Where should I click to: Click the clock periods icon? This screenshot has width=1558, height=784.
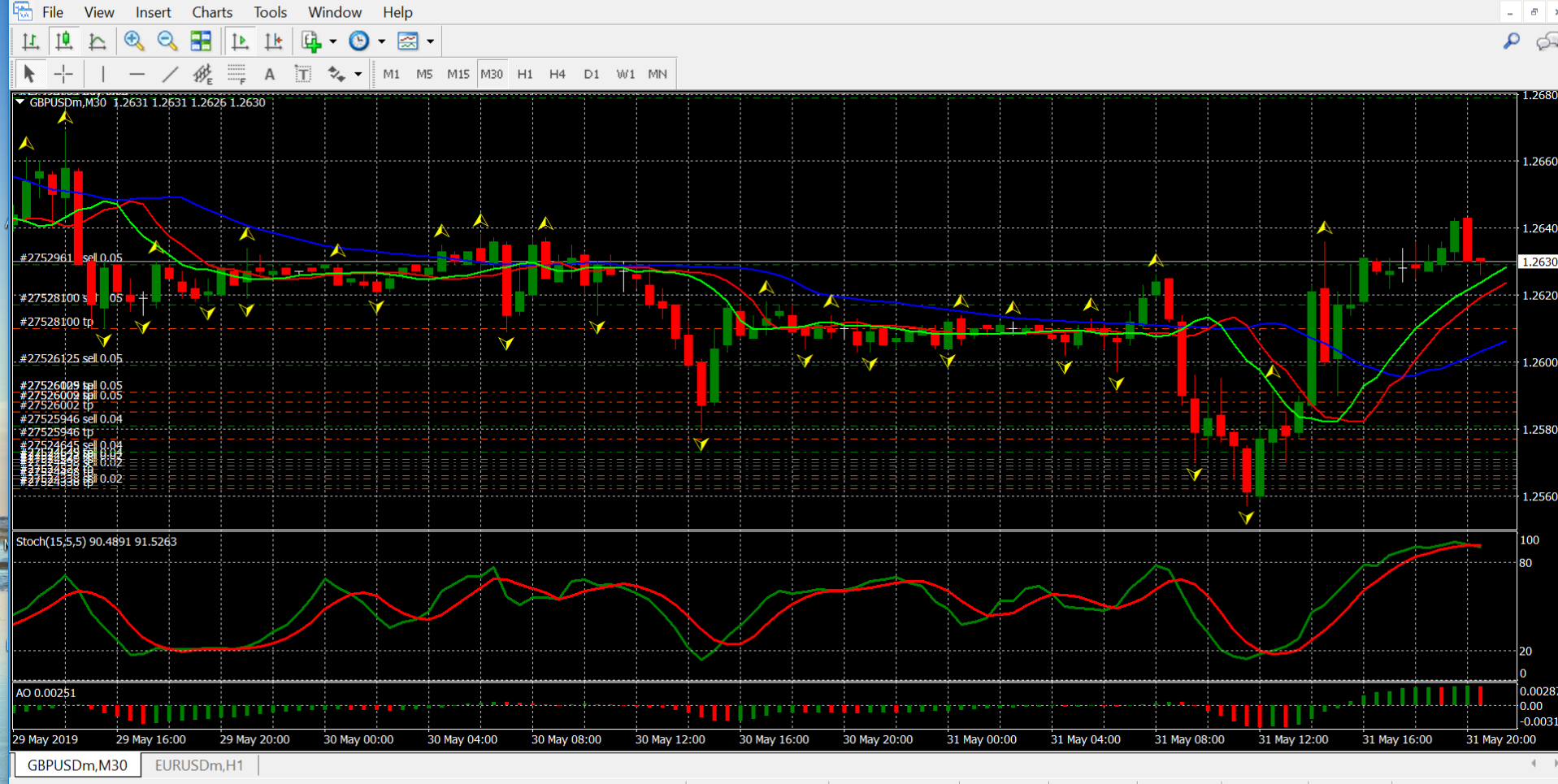[x=358, y=41]
